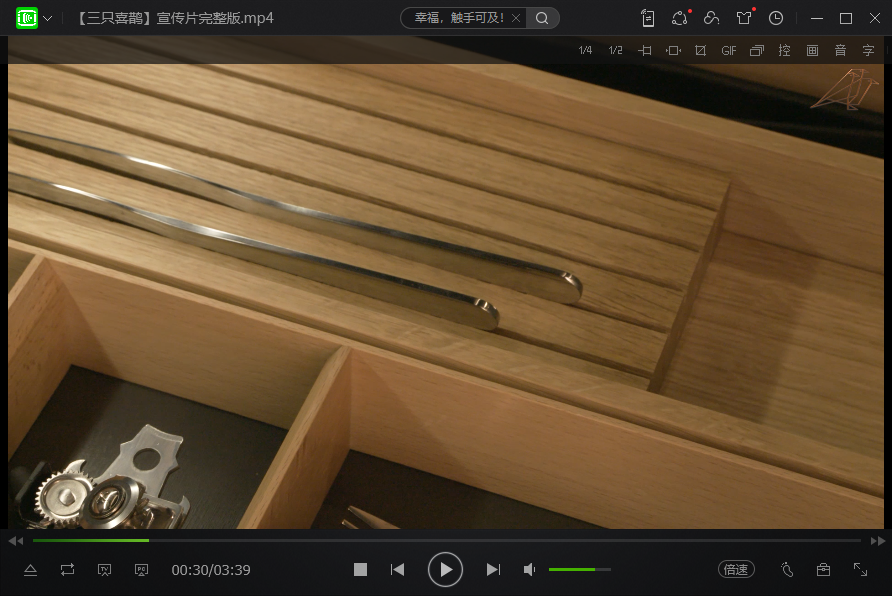The height and width of the screenshot is (596, 892).
Task: Start GIF capture
Action: (x=729, y=51)
